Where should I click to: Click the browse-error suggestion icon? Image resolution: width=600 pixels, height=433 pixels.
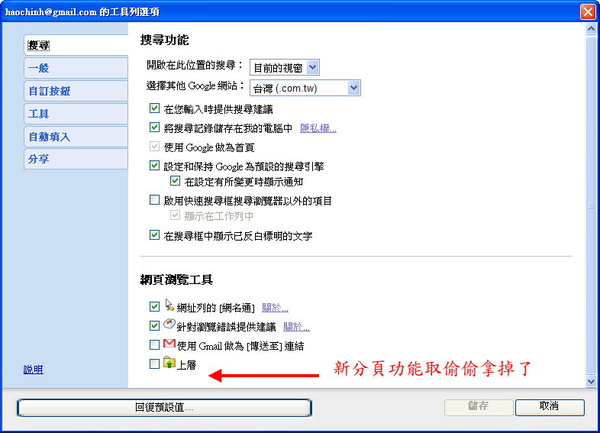coord(169,324)
